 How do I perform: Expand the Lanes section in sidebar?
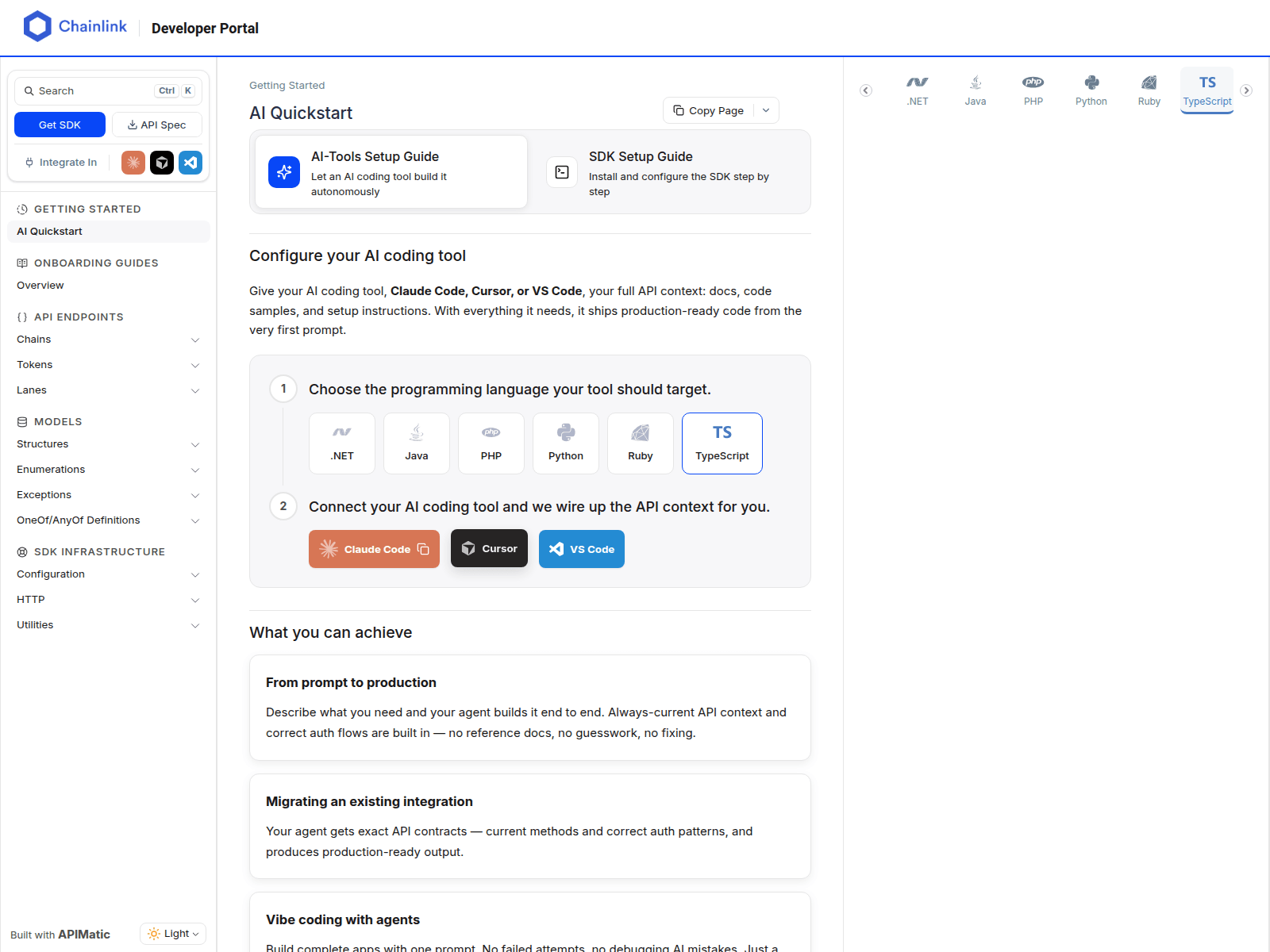pos(109,390)
